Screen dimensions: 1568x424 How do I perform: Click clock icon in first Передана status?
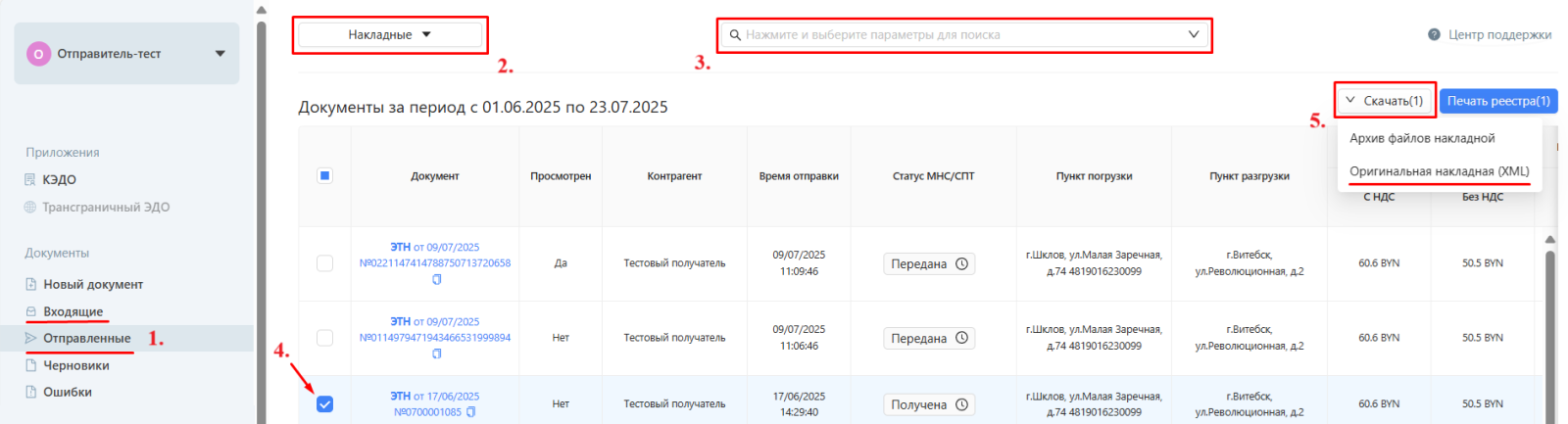(x=961, y=263)
